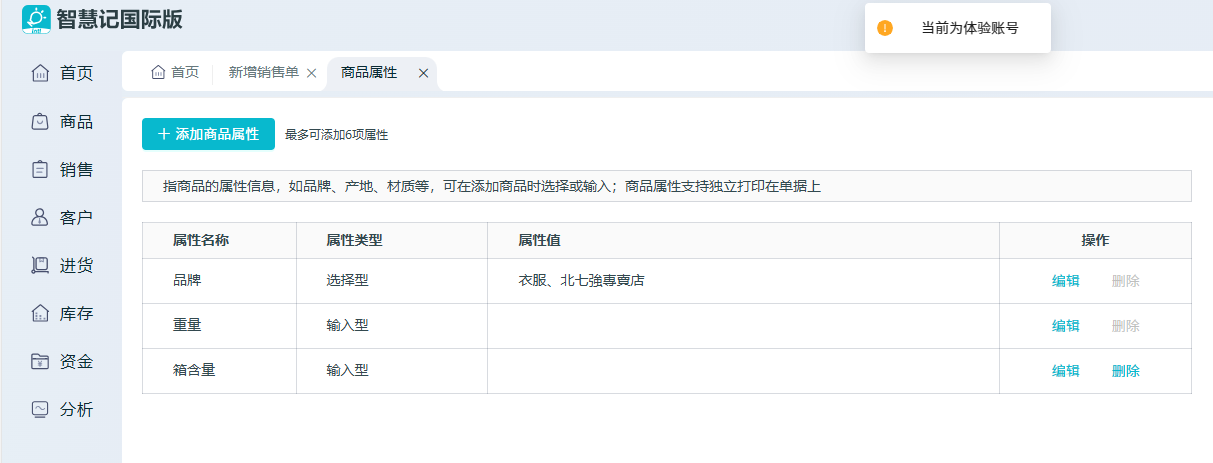The image size is (1213, 463).
Task: Open the 商品 shopping bag sidebar icon
Action: pyautogui.click(x=40, y=121)
